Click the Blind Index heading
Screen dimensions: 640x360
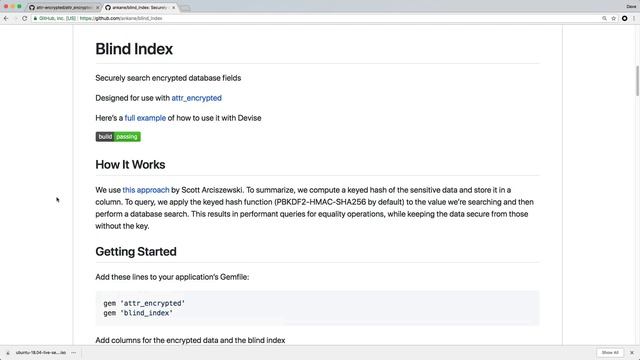click(134, 49)
